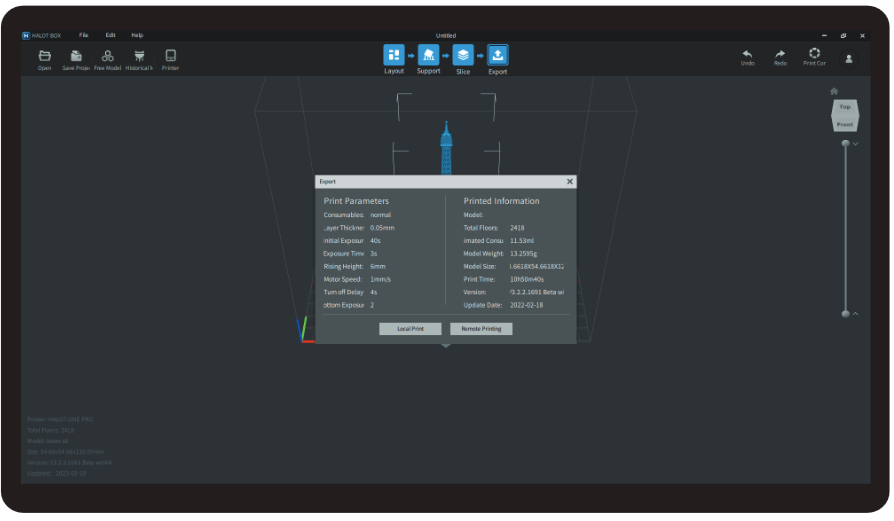
Task: Click the Motor Speed value 1mm/s
Action: (380, 280)
